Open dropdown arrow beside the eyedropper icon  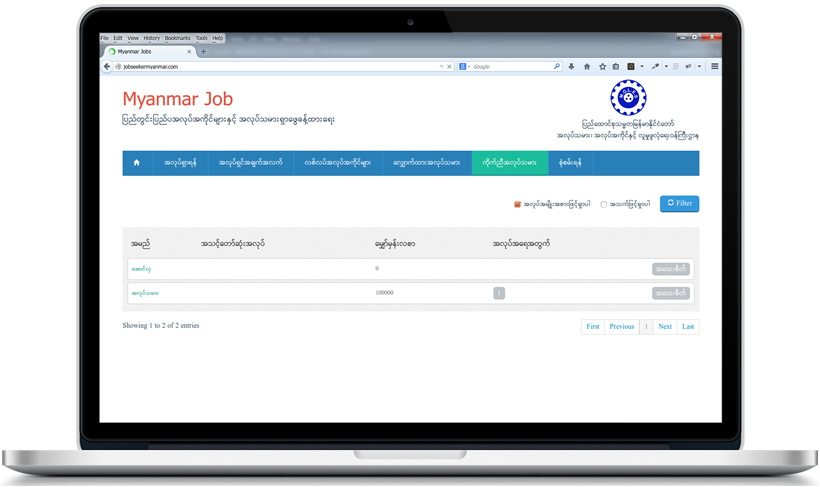click(666, 66)
